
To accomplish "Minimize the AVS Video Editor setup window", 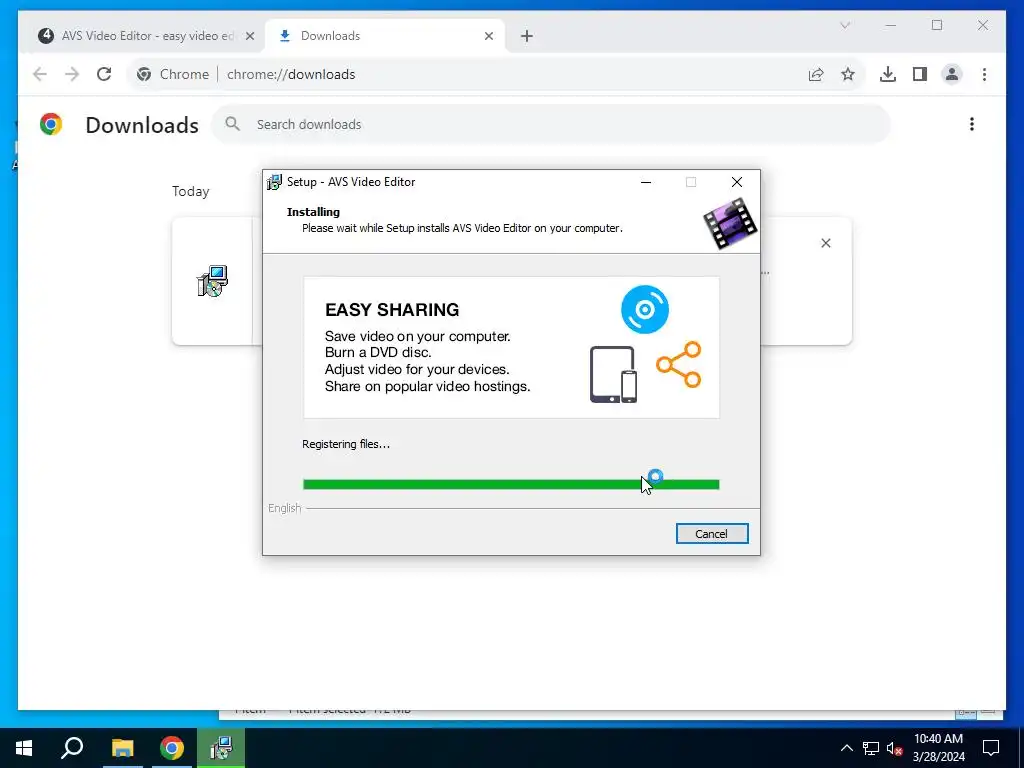I will (646, 182).
